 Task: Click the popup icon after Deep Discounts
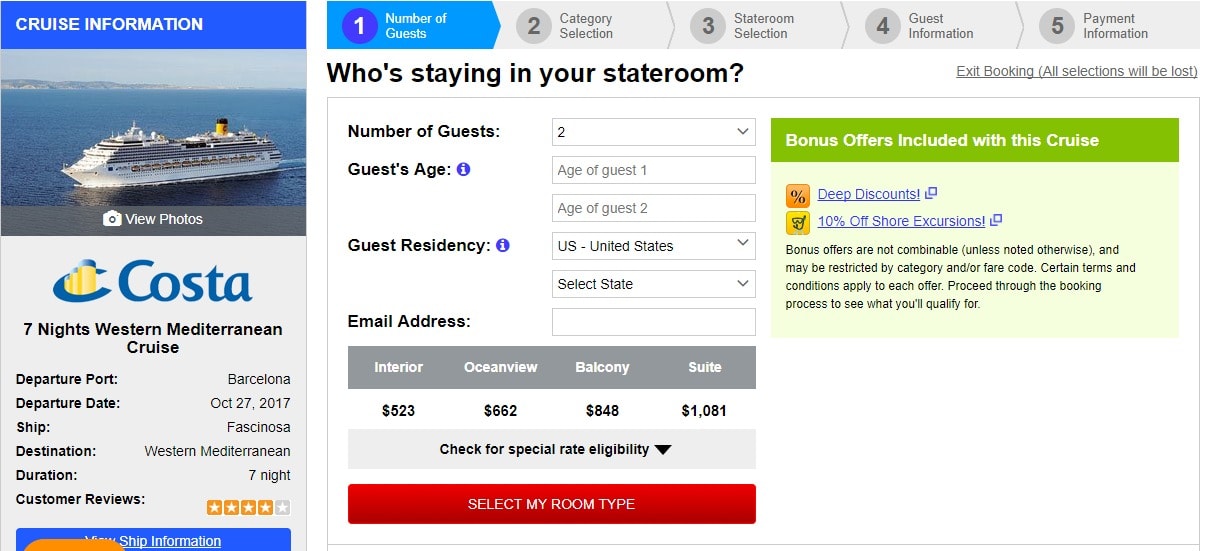931,193
